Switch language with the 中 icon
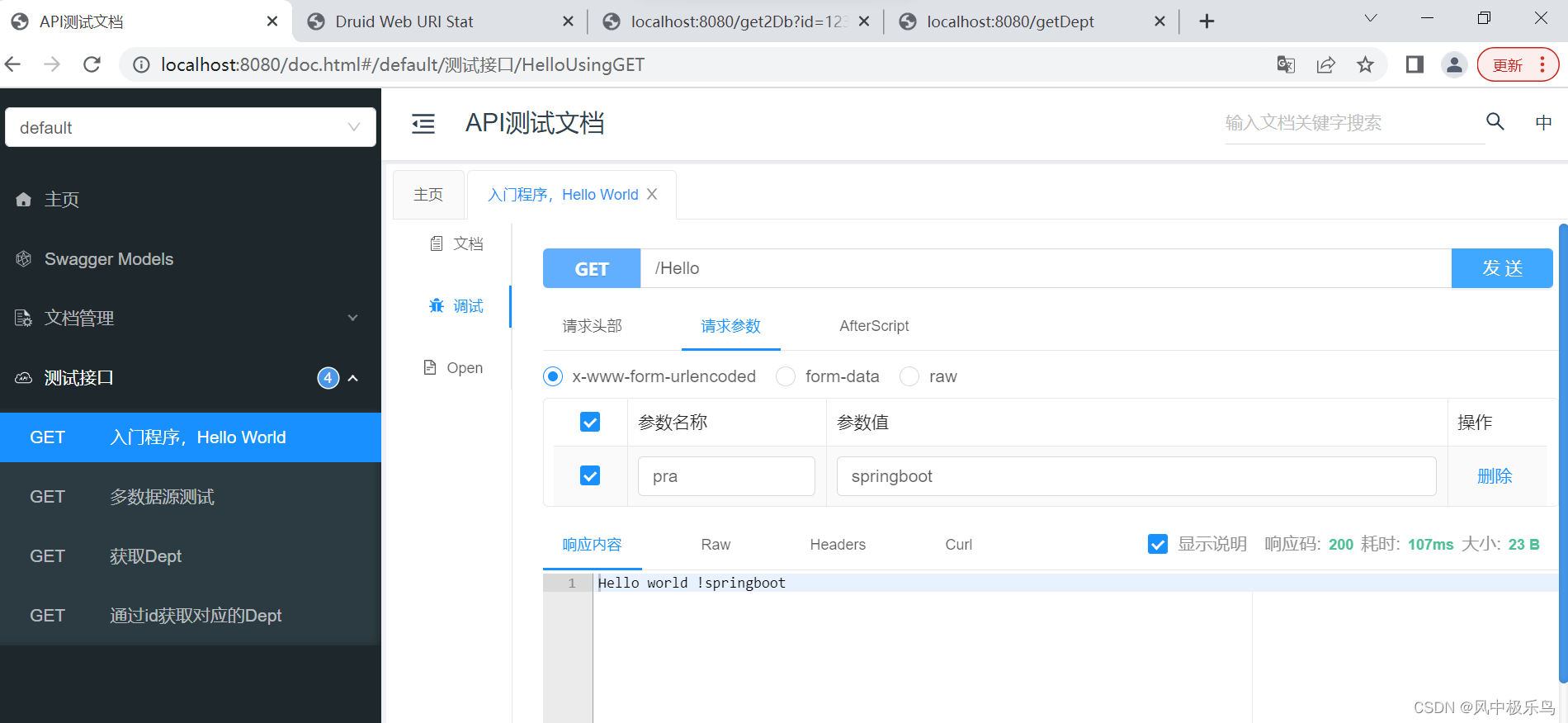The image size is (1568, 723). click(1543, 123)
